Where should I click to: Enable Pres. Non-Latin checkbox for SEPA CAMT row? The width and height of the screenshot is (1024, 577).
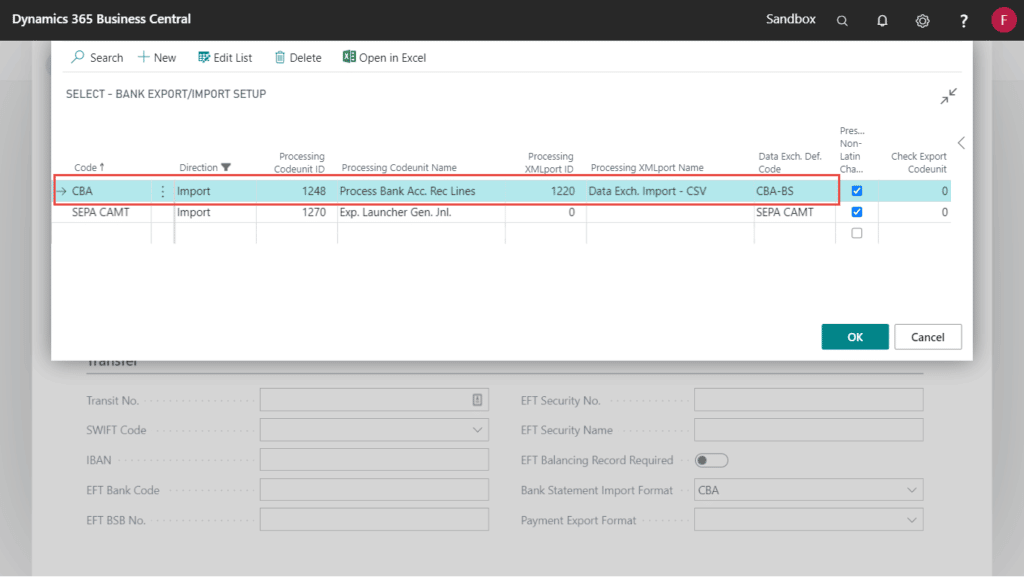tap(855, 212)
